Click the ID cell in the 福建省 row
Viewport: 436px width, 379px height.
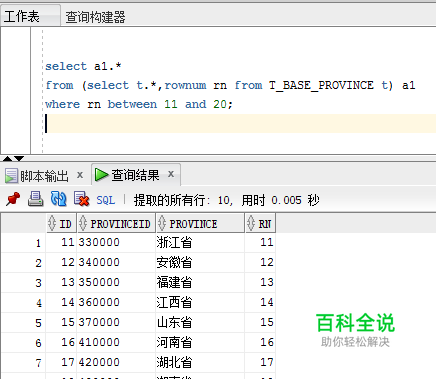click(61, 282)
